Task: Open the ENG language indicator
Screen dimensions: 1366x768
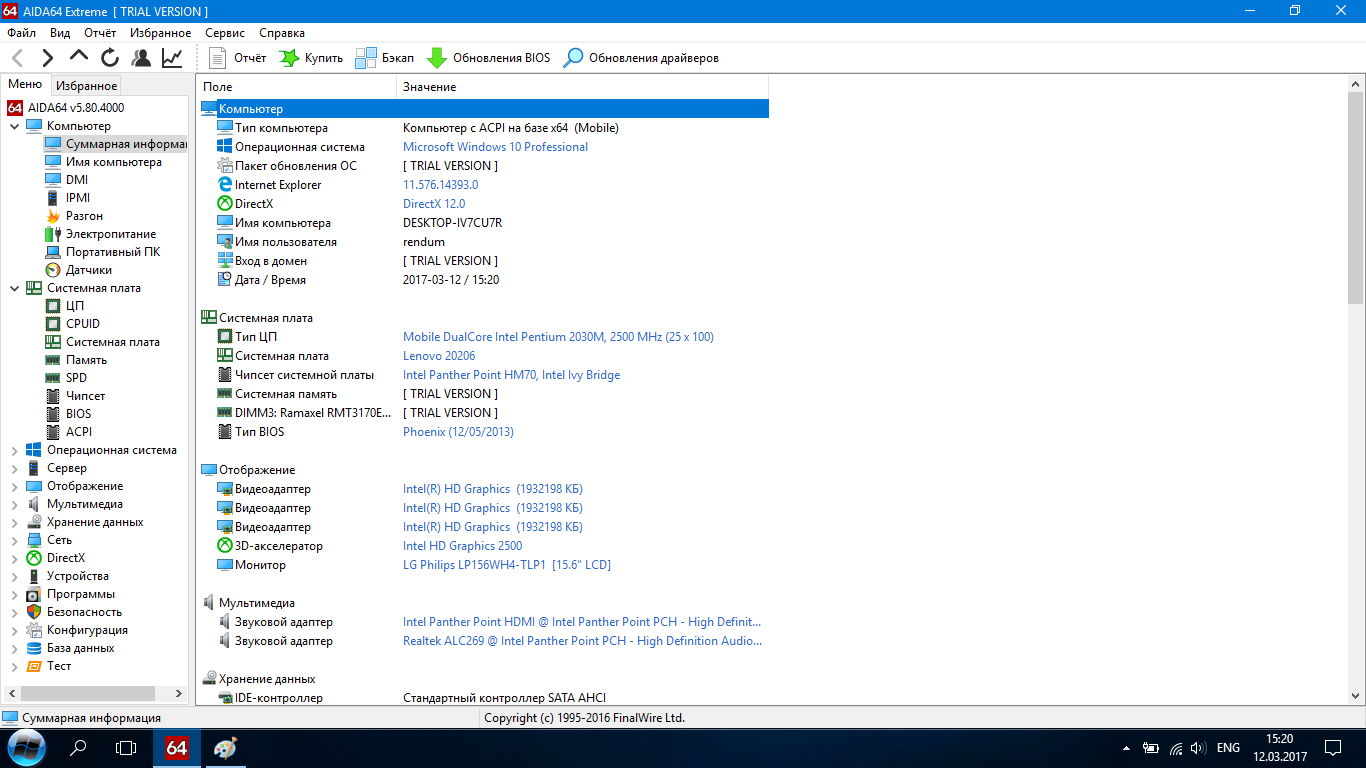Action: (1228, 747)
